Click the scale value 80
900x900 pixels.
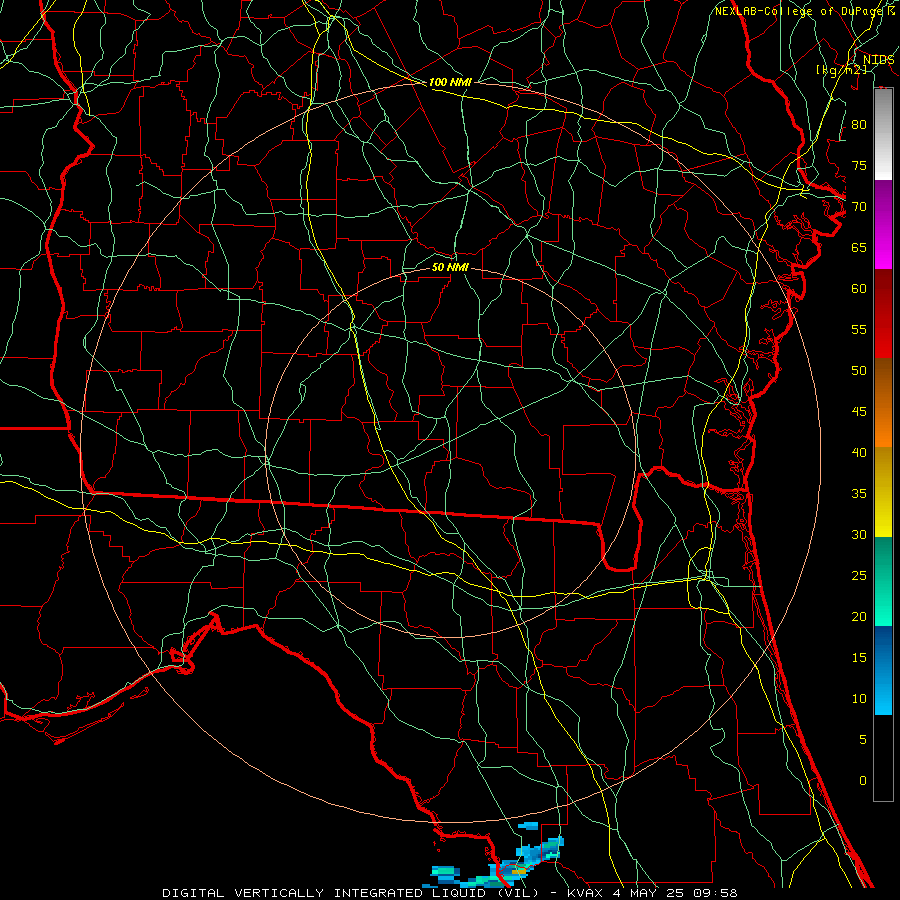[859, 125]
